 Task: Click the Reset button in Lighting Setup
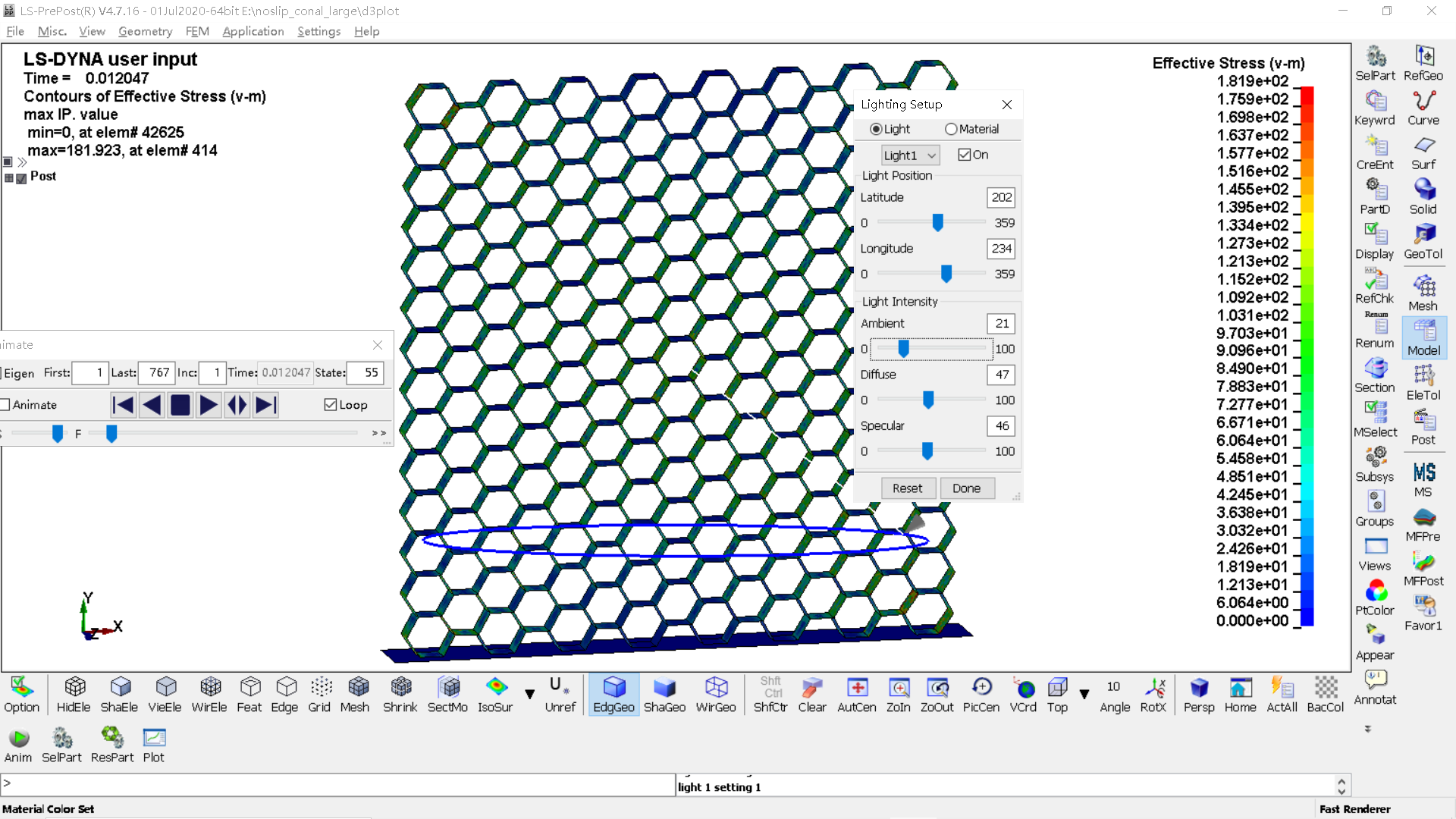907,488
